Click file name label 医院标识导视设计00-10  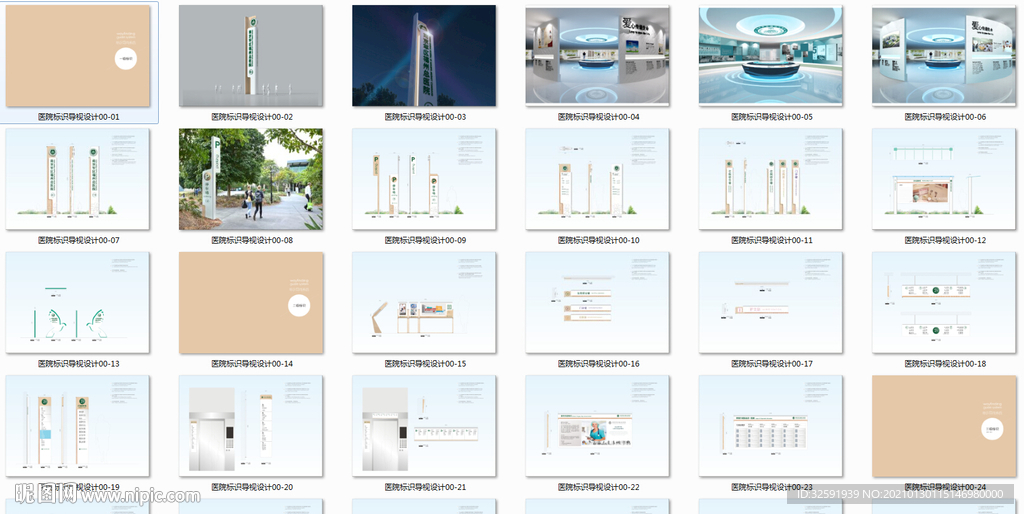coord(598,241)
